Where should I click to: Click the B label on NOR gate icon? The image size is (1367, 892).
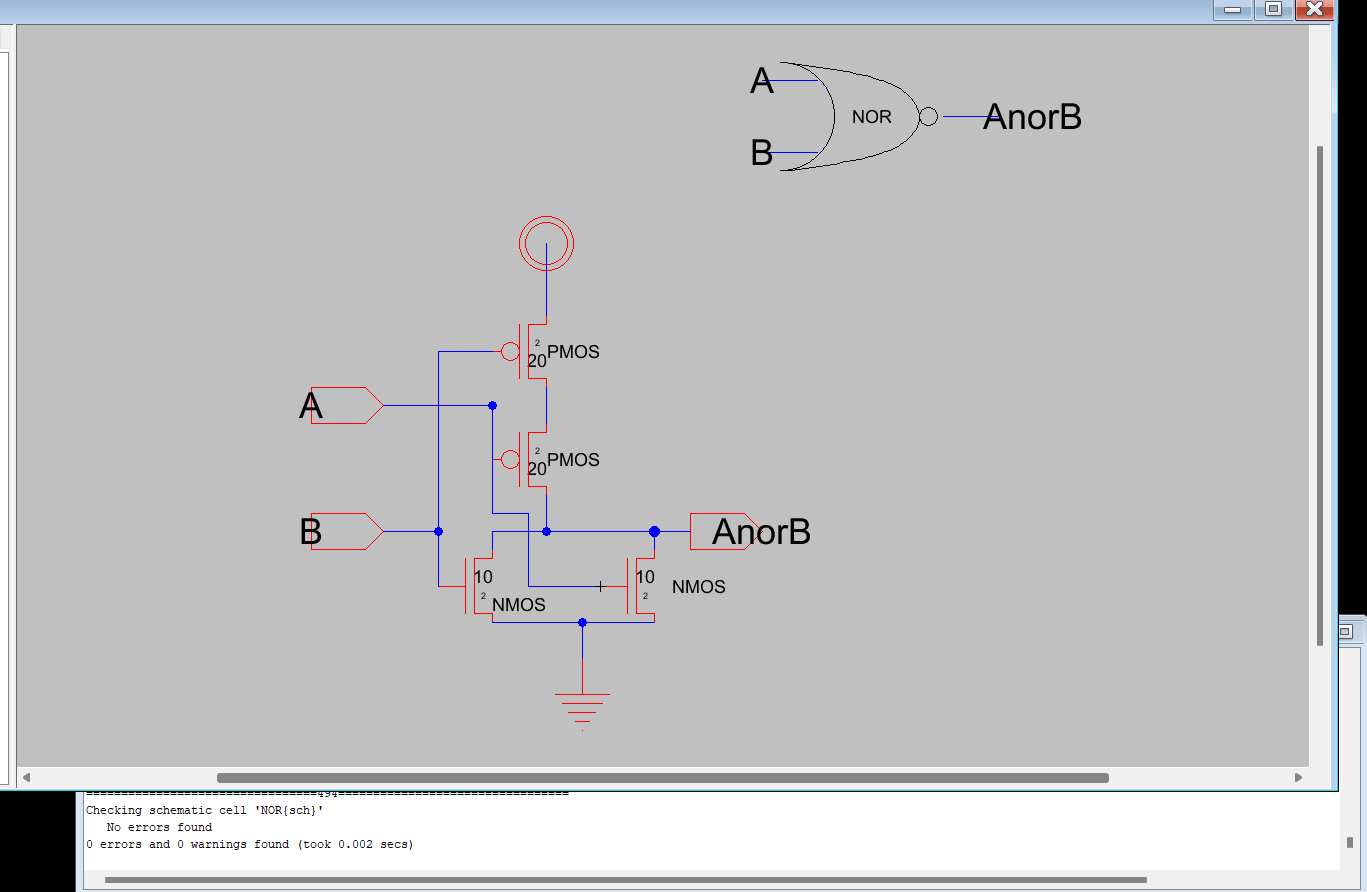click(x=762, y=153)
